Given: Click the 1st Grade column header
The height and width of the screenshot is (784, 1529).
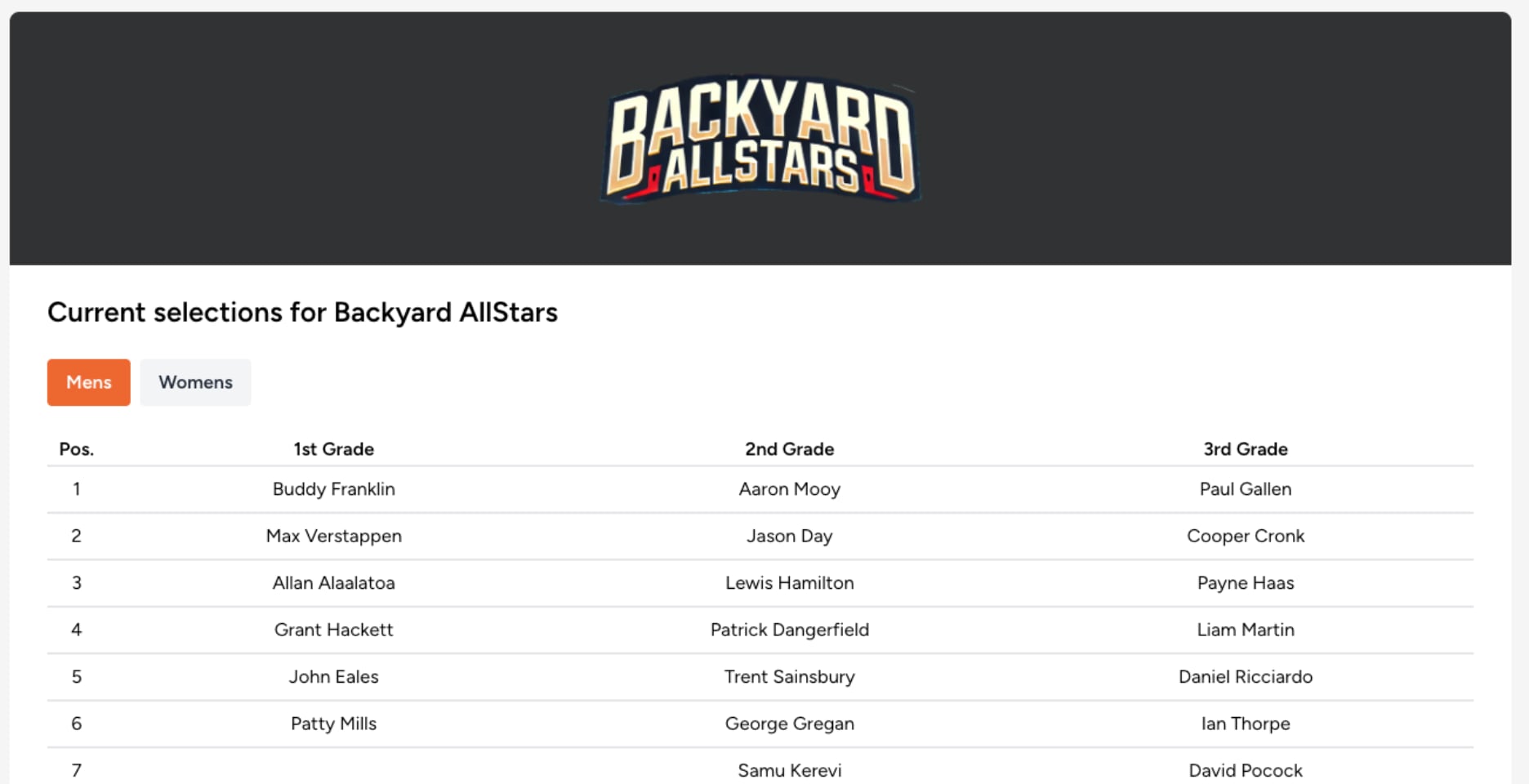Looking at the screenshot, I should coord(333,449).
